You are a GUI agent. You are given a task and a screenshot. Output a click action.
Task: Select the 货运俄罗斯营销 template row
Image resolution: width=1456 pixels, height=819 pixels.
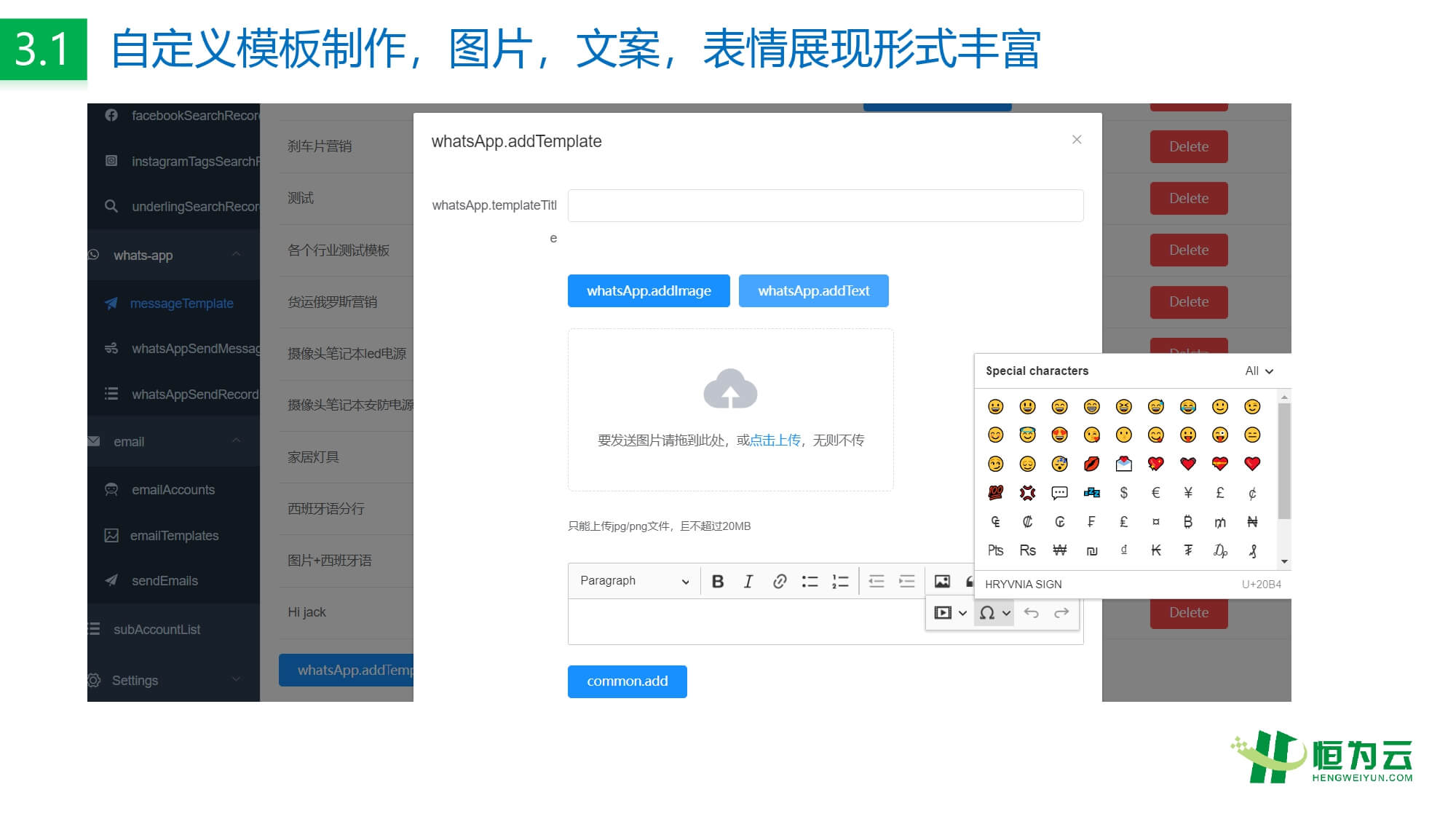pos(332,301)
